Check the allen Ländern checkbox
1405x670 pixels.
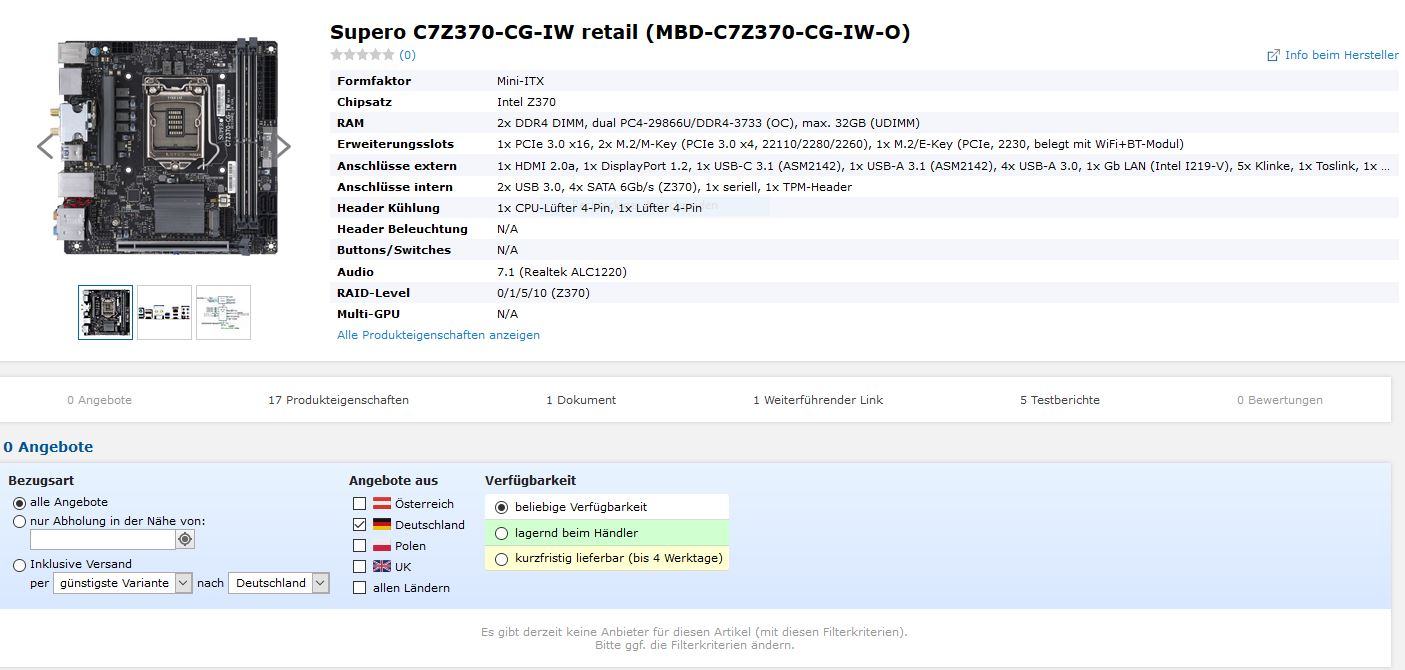tap(359, 588)
